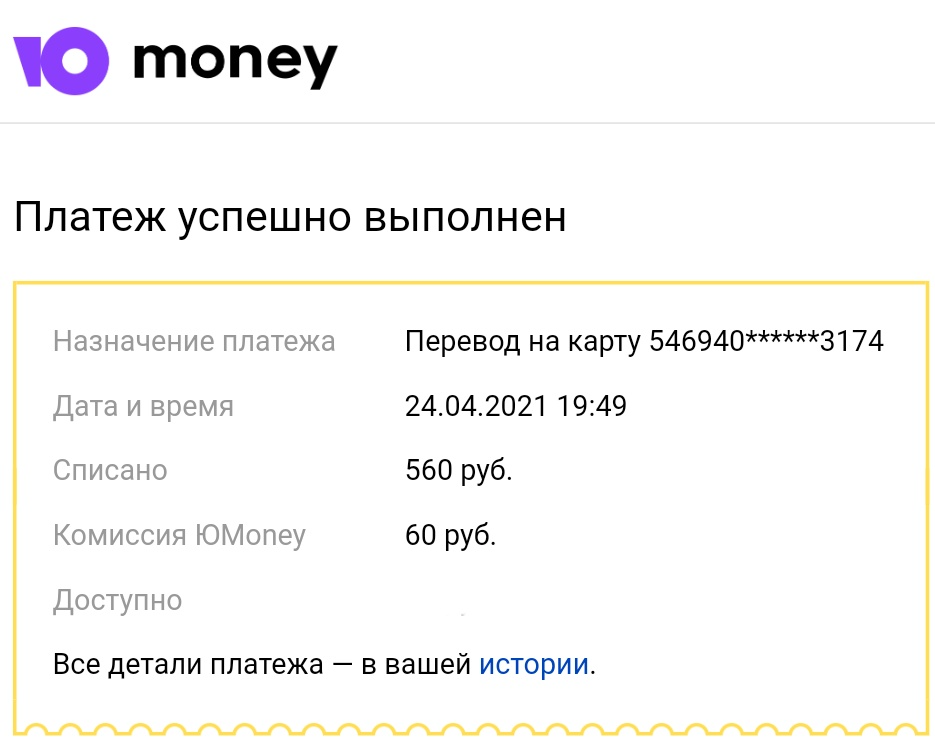Click the Все детали платежа text
Screen dimensions: 935x750
[188, 664]
